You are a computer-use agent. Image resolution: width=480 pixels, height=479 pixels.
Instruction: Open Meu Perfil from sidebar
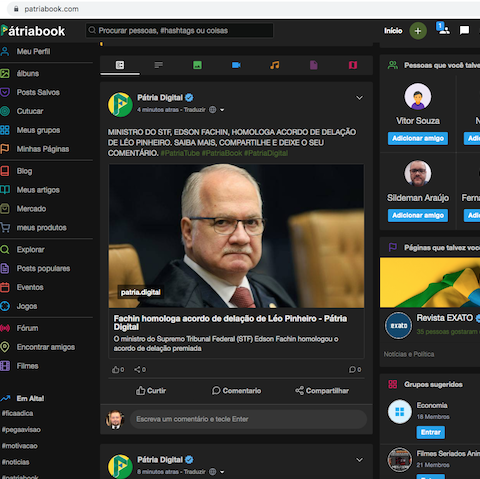tap(25, 51)
